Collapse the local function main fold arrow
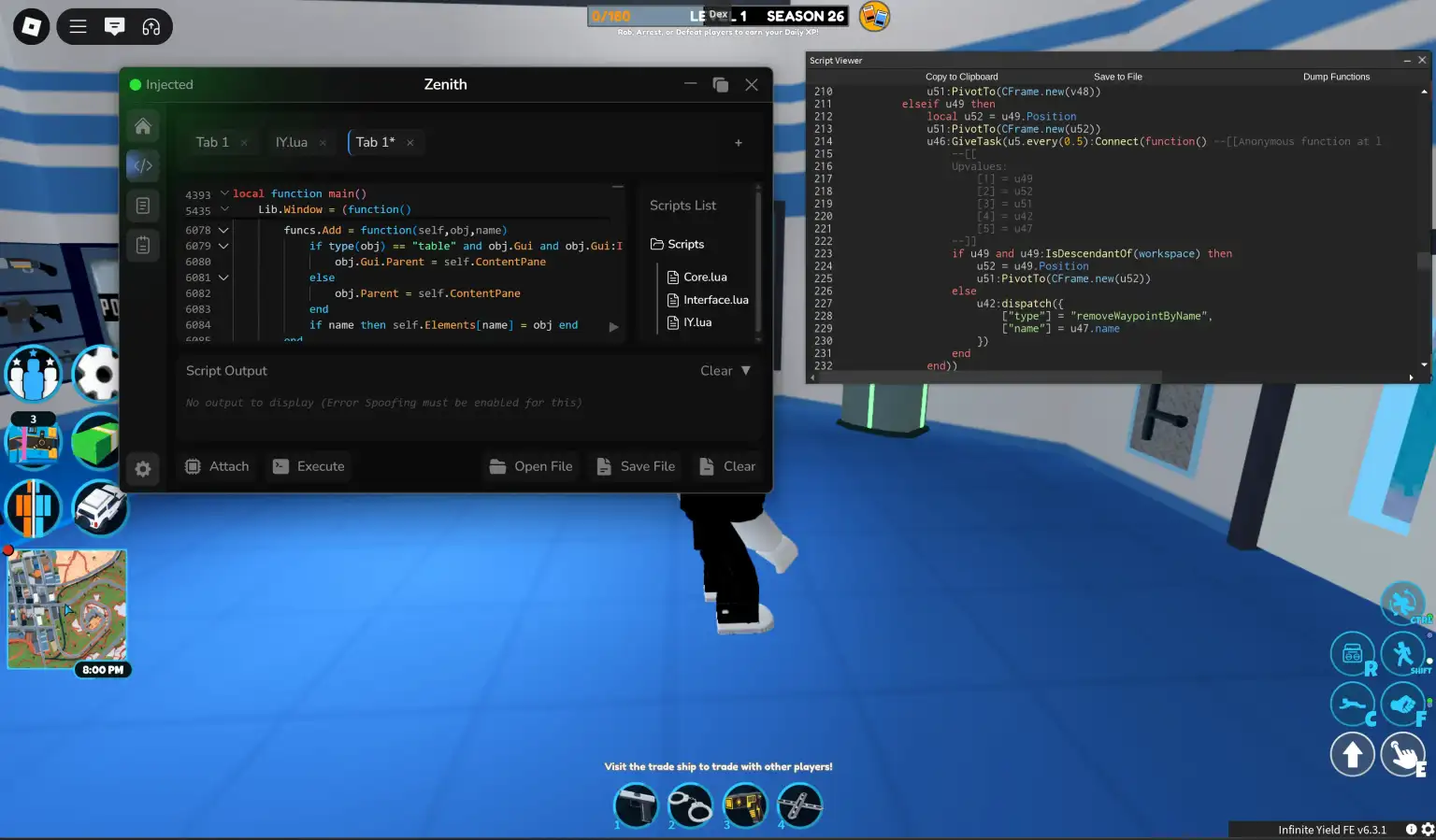This screenshot has height=840, width=1436. (x=224, y=193)
